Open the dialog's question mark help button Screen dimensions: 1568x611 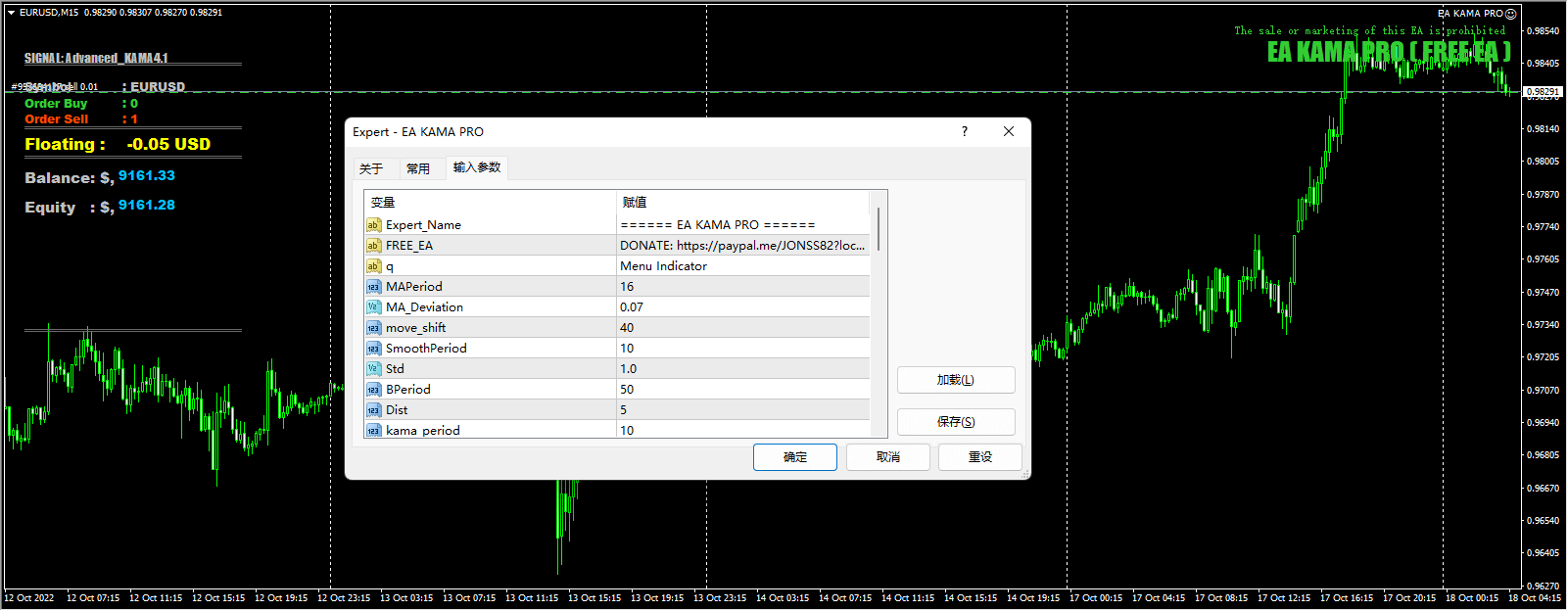tap(965, 131)
